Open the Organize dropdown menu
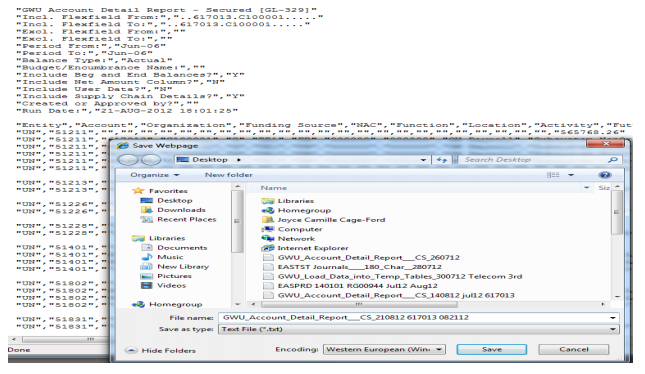Viewport: 645px width, 374px height. coord(155,175)
